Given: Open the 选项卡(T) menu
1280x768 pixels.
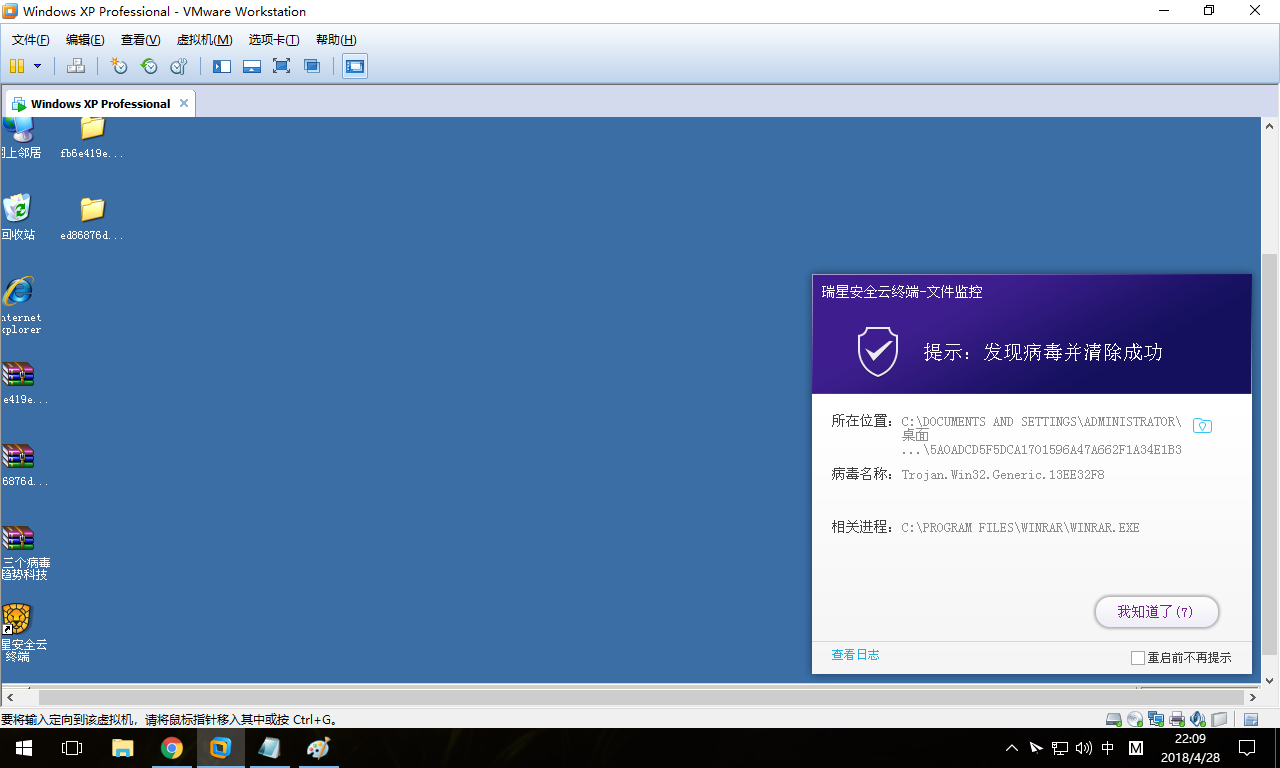Looking at the screenshot, I should (274, 40).
